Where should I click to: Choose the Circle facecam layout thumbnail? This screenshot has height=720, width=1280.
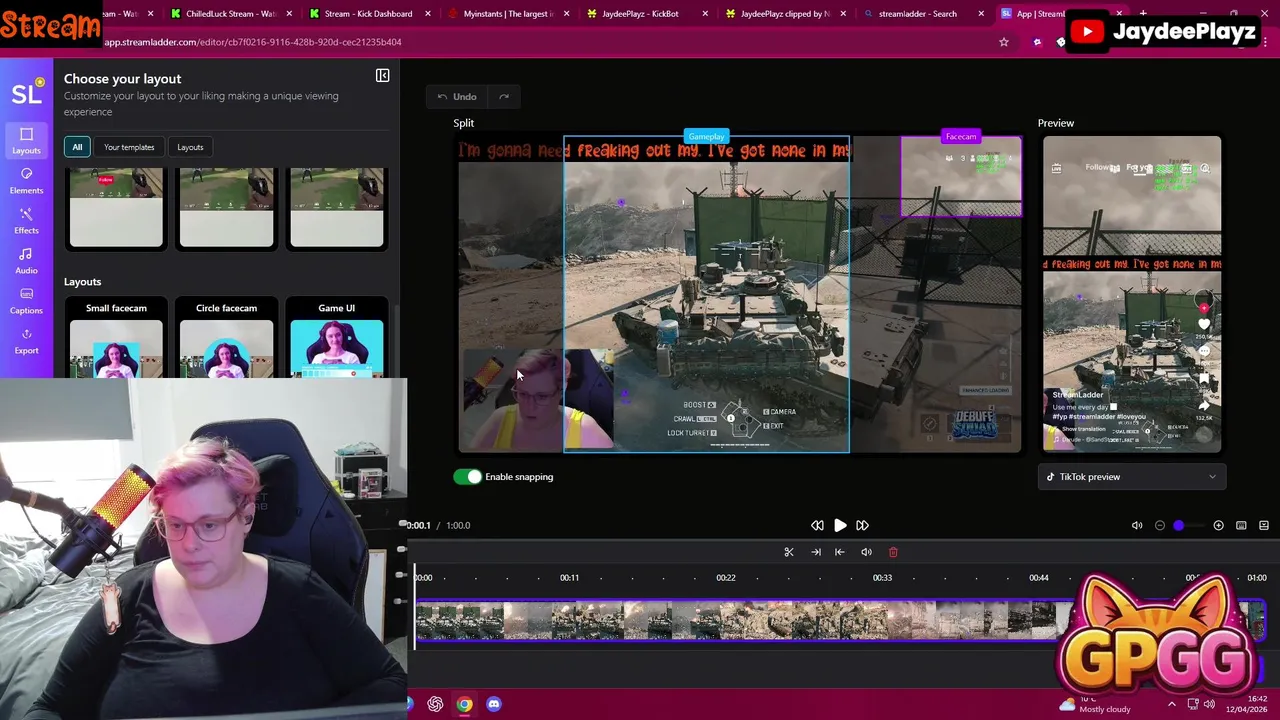pyautogui.click(x=226, y=338)
